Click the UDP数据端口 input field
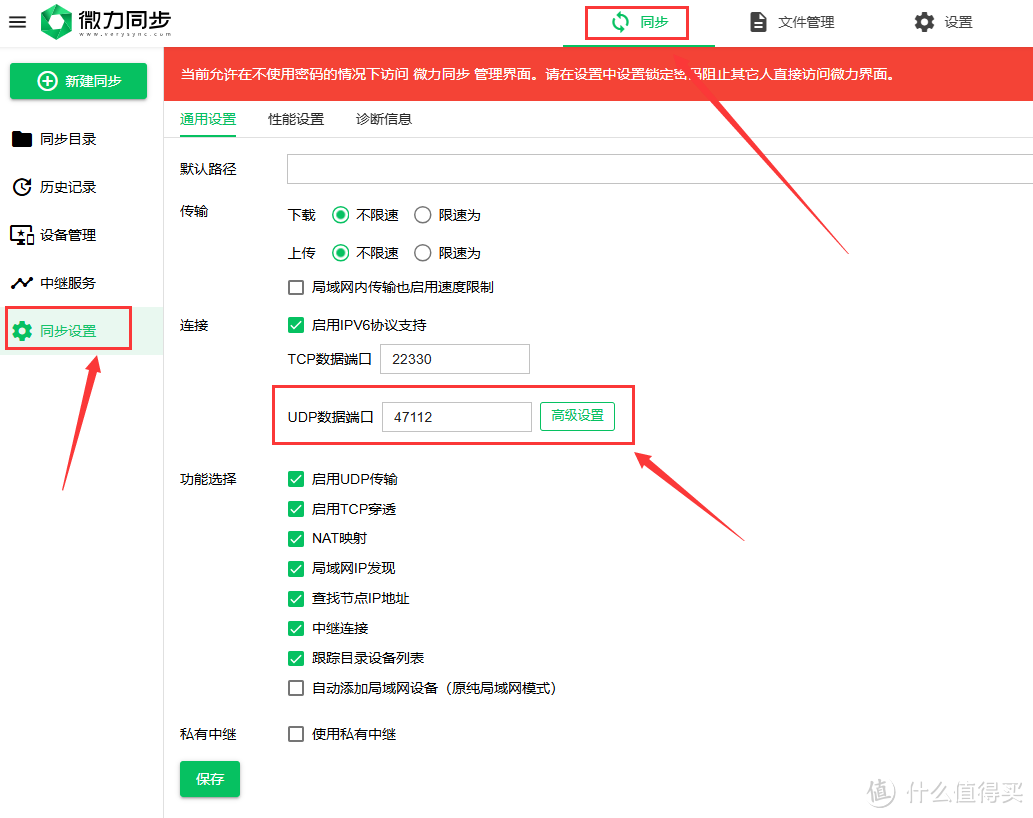 (456, 416)
